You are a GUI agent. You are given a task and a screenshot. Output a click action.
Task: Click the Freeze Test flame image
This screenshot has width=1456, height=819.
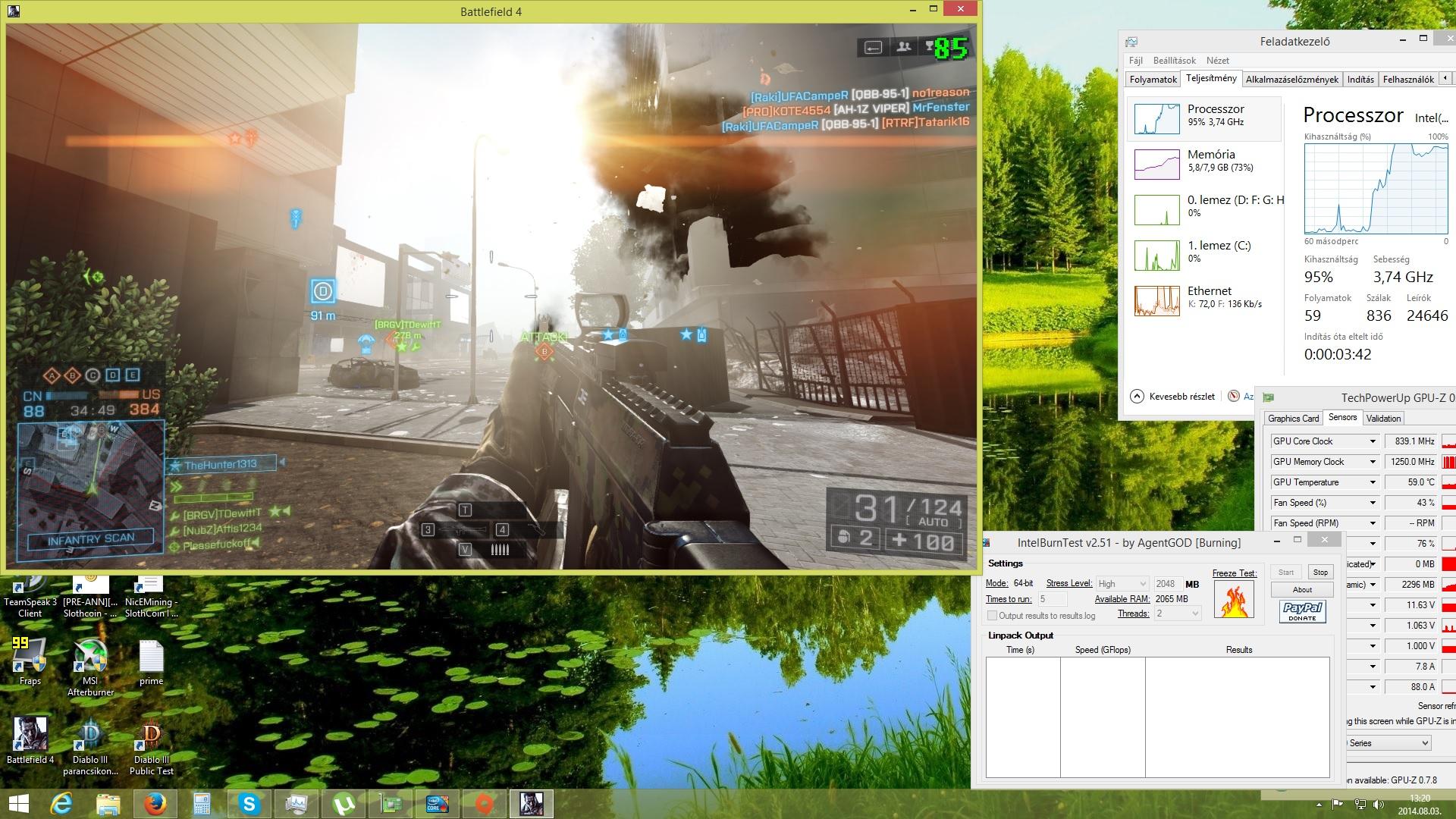click(1233, 599)
